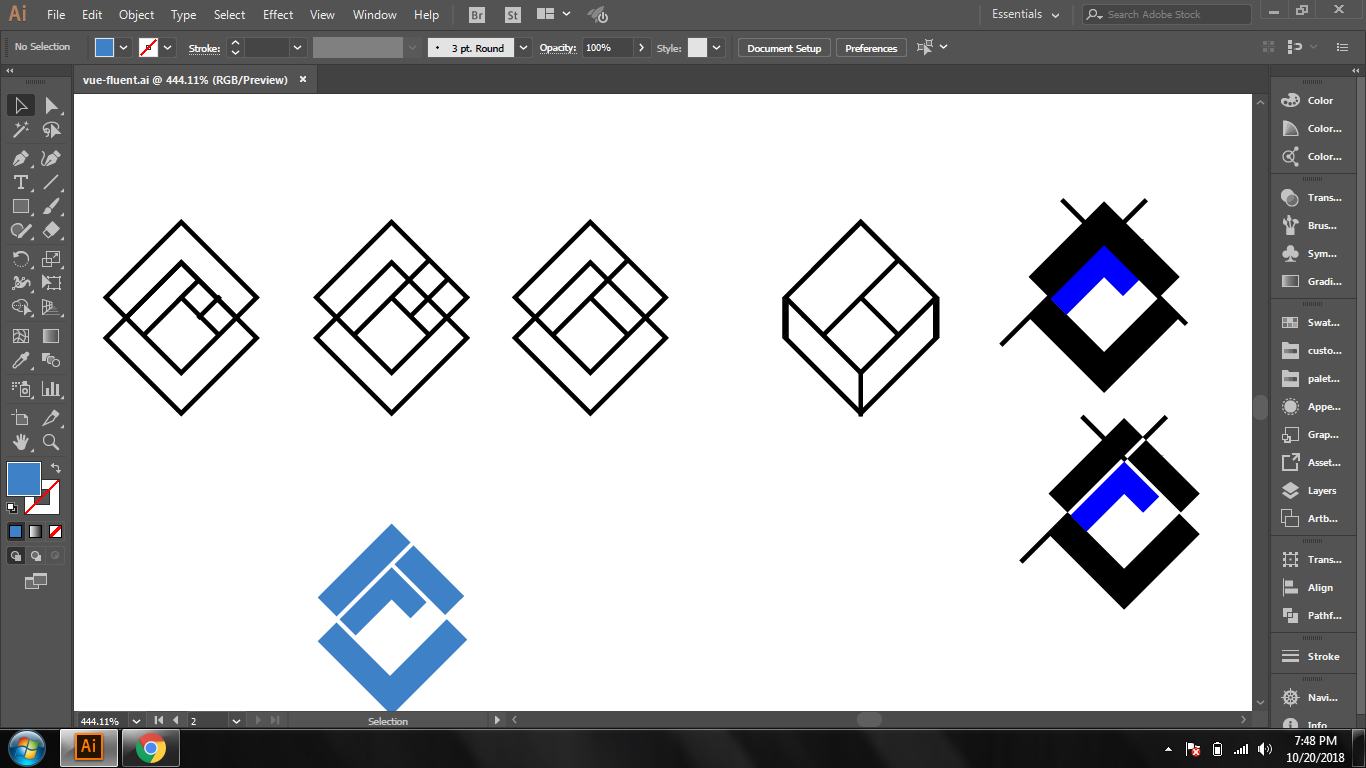1366x768 pixels.
Task: Open zoom level dropdown at 444.11%
Action: 136,720
